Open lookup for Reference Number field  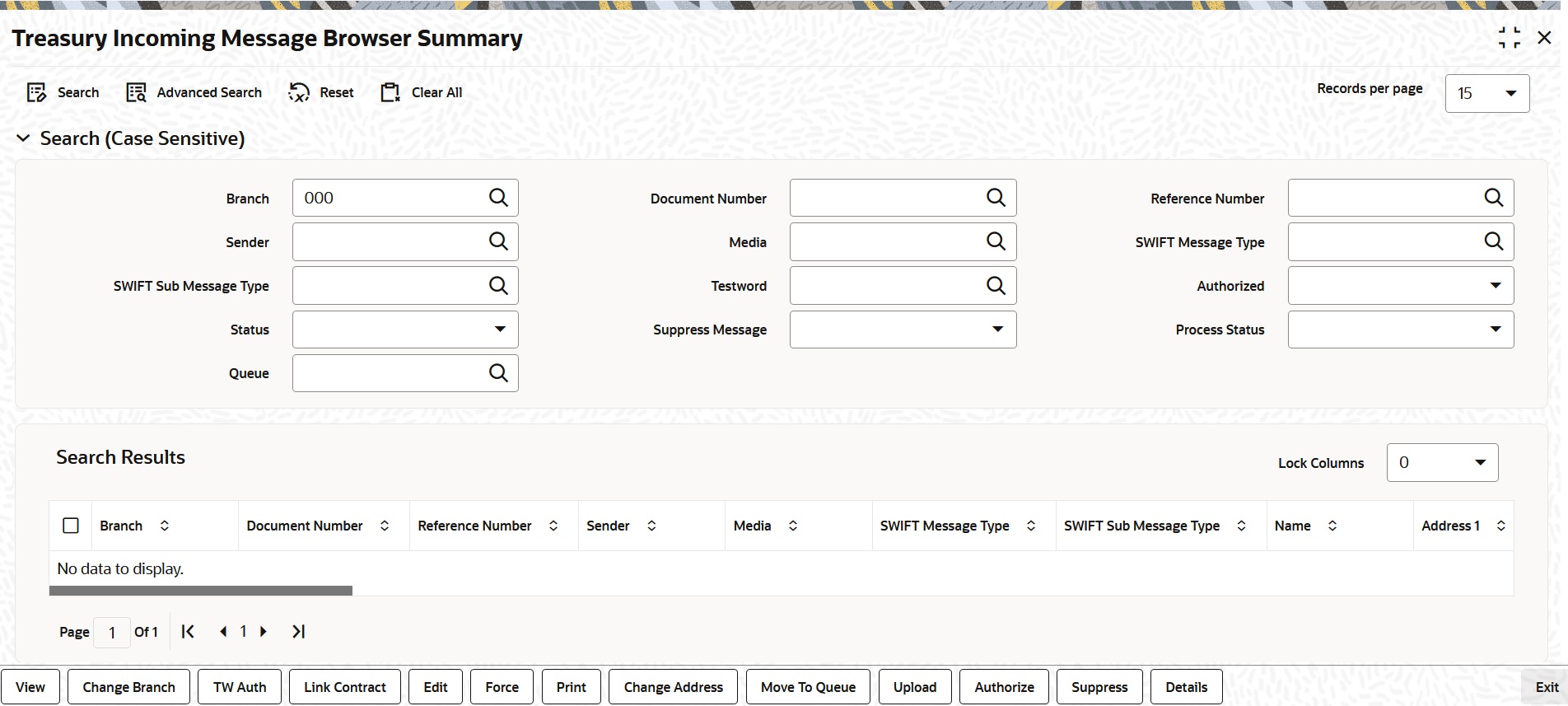[1493, 198]
